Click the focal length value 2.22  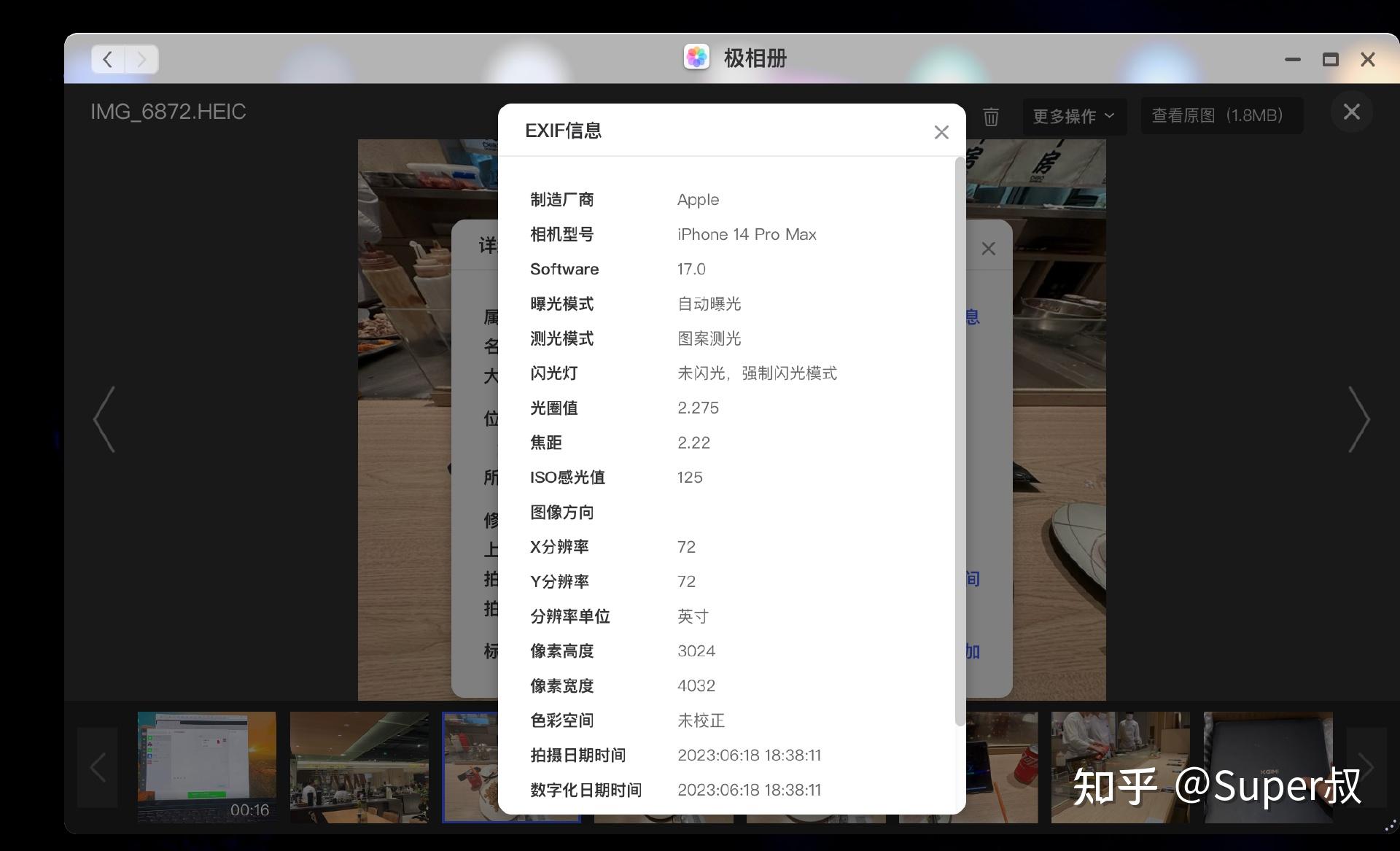693,443
